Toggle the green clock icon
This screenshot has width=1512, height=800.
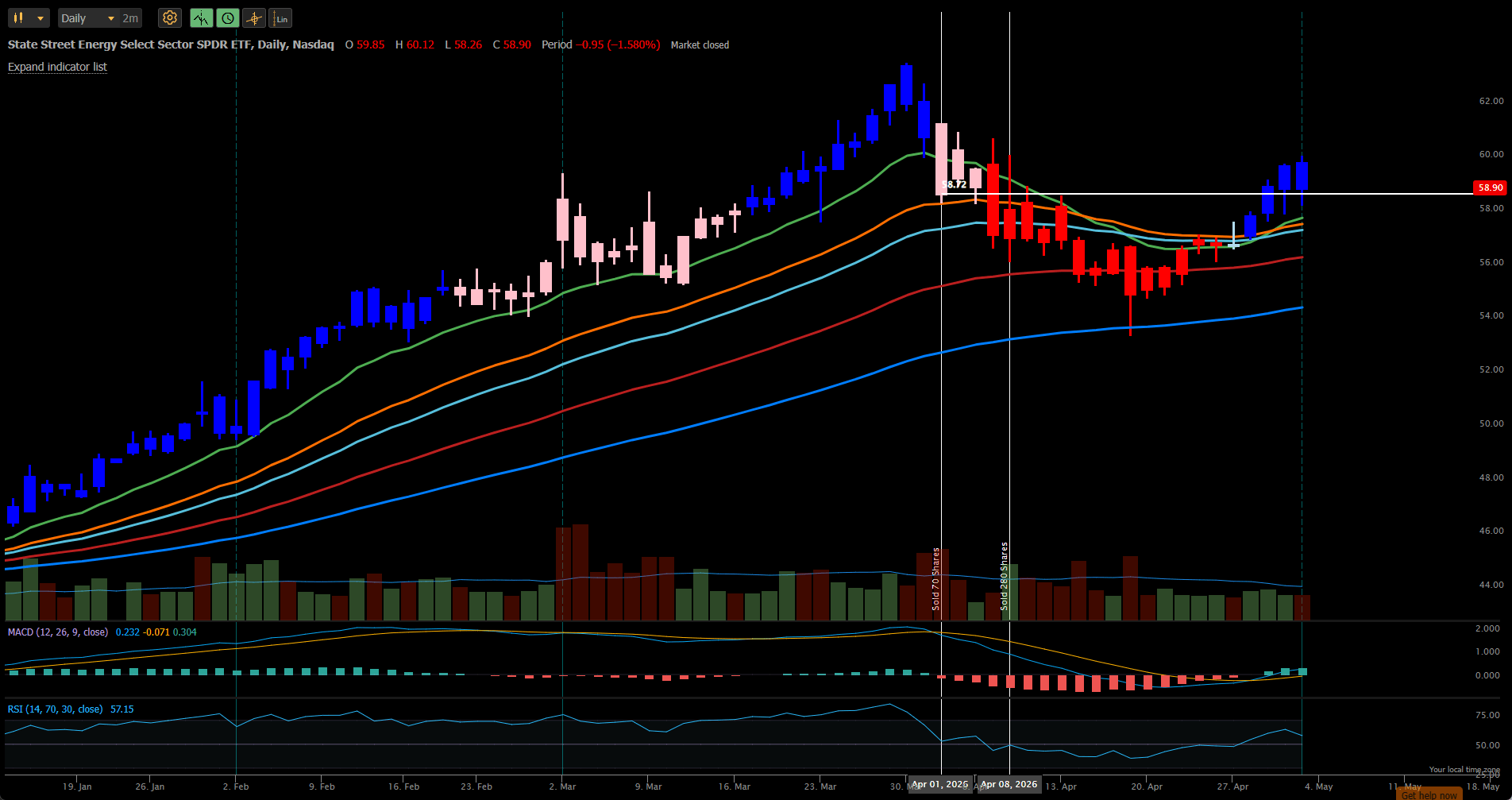pyautogui.click(x=227, y=17)
